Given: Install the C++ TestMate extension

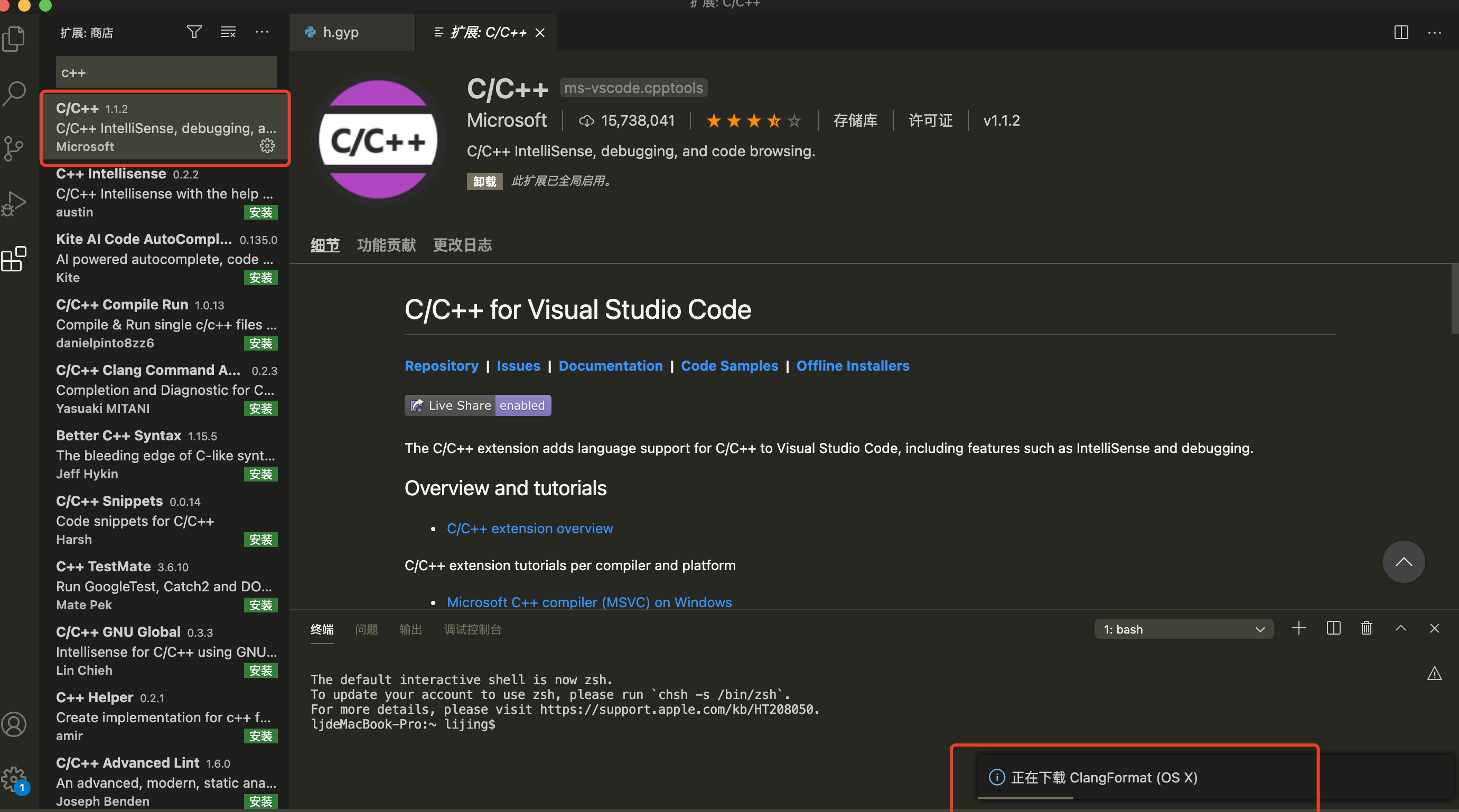Looking at the screenshot, I should [x=261, y=606].
